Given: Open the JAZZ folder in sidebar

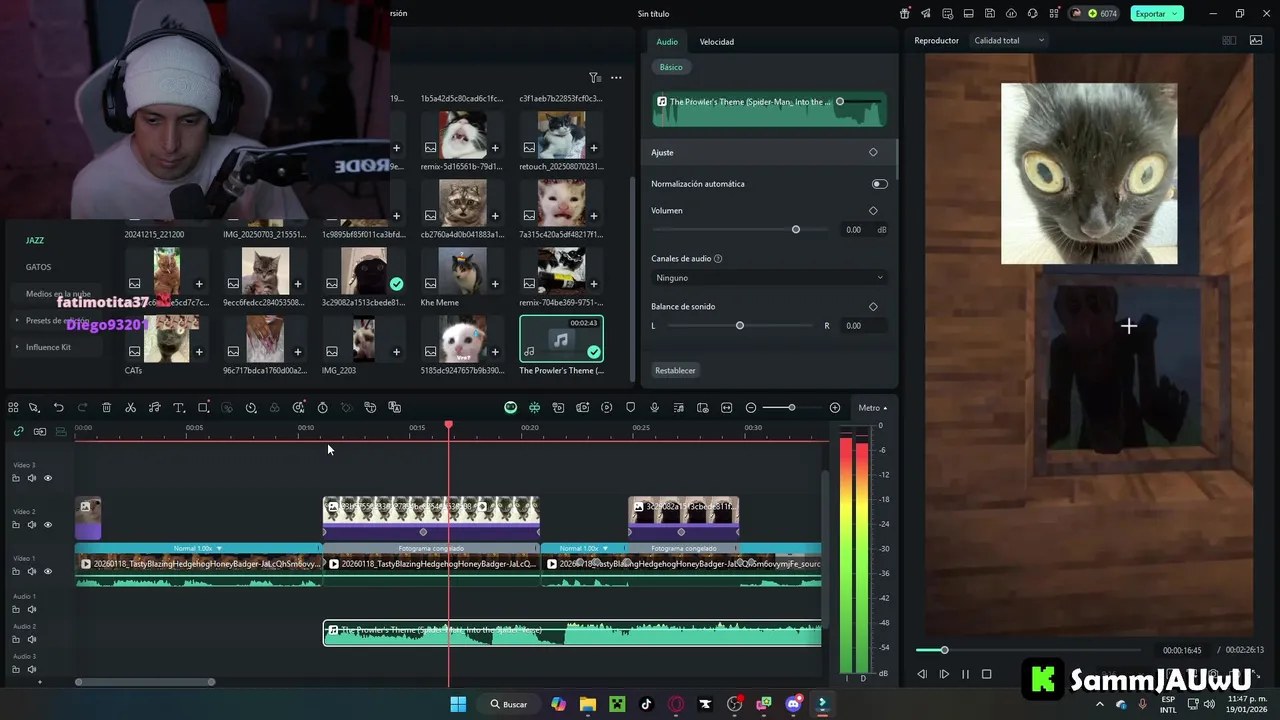Looking at the screenshot, I should 35,241.
